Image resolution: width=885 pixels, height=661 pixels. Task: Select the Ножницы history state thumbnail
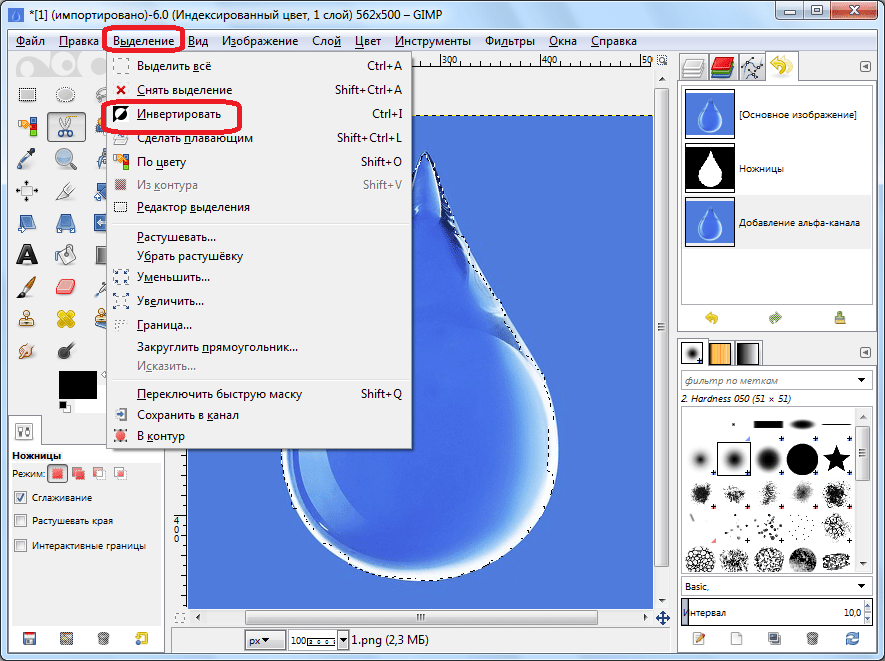(x=710, y=168)
